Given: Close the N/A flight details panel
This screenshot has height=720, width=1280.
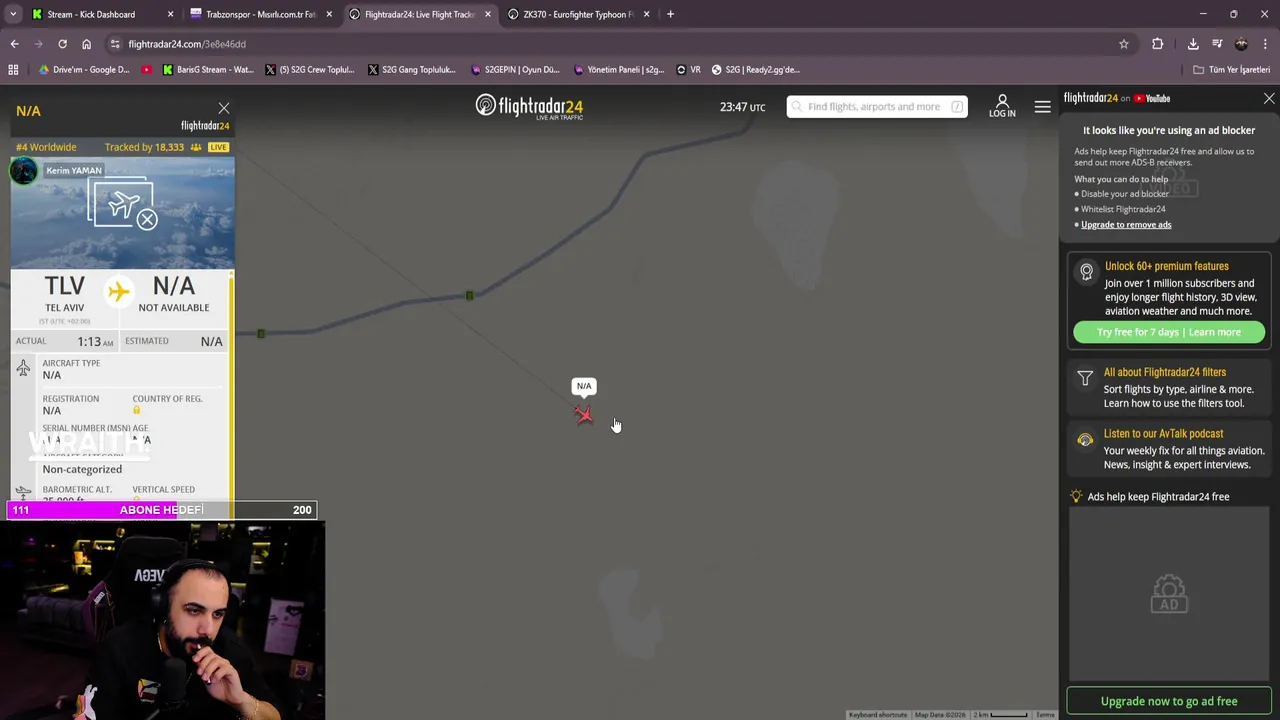Looking at the screenshot, I should point(224,108).
